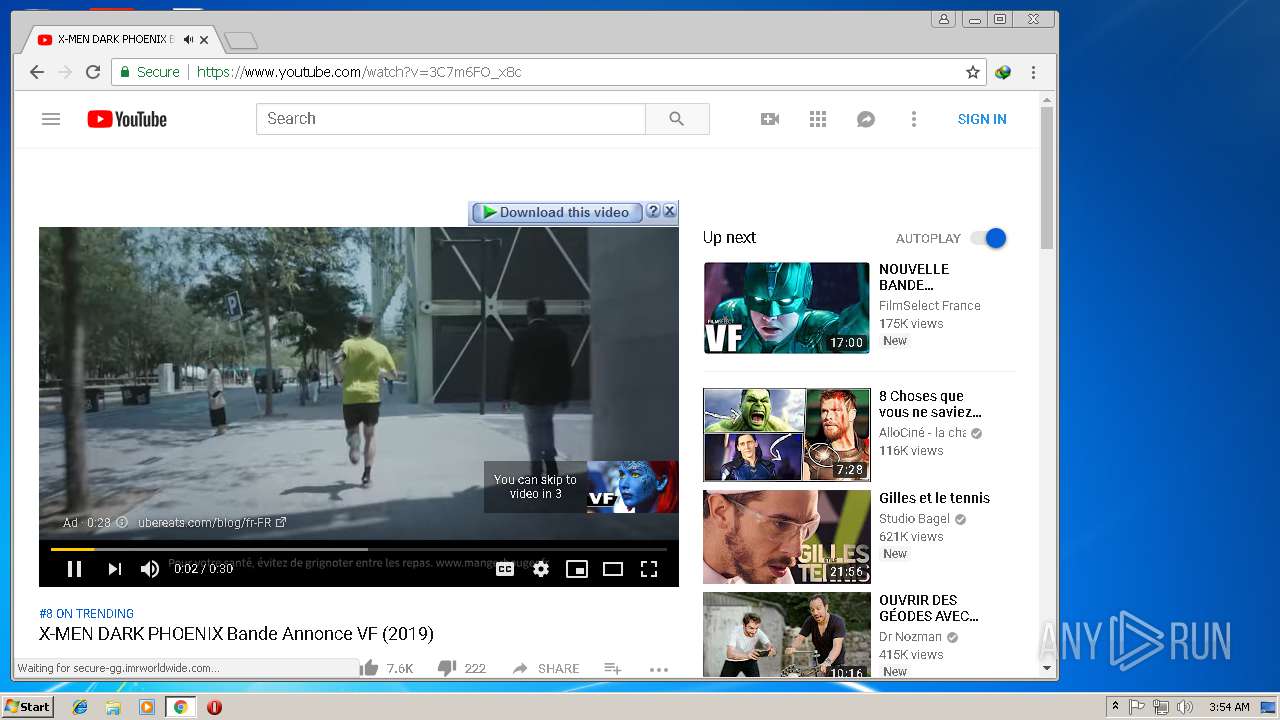This screenshot has width=1280, height=720.
Task: Open more actions ellipsis under video
Action: pyautogui.click(x=658, y=668)
